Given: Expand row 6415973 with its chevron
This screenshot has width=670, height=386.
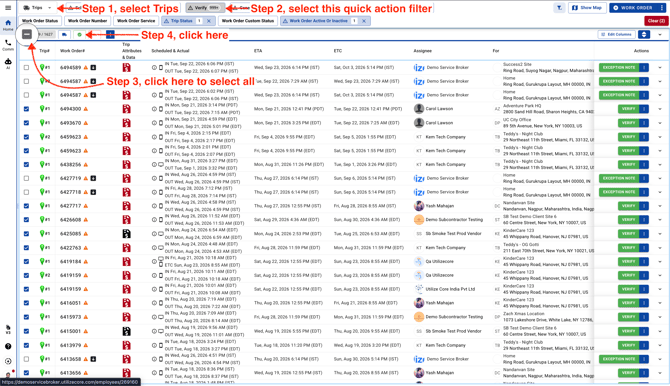Looking at the screenshot, I should click(x=660, y=317).
